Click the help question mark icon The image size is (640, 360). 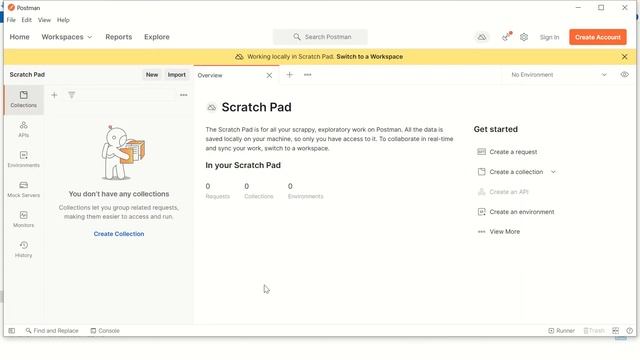pyautogui.click(x=629, y=331)
